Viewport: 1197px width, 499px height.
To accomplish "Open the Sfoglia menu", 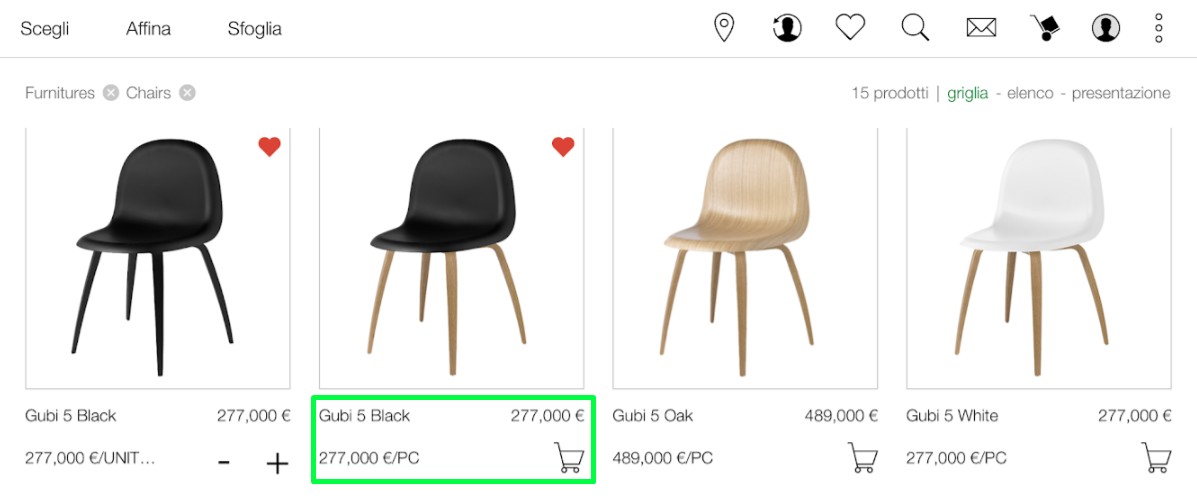I will tap(254, 29).
